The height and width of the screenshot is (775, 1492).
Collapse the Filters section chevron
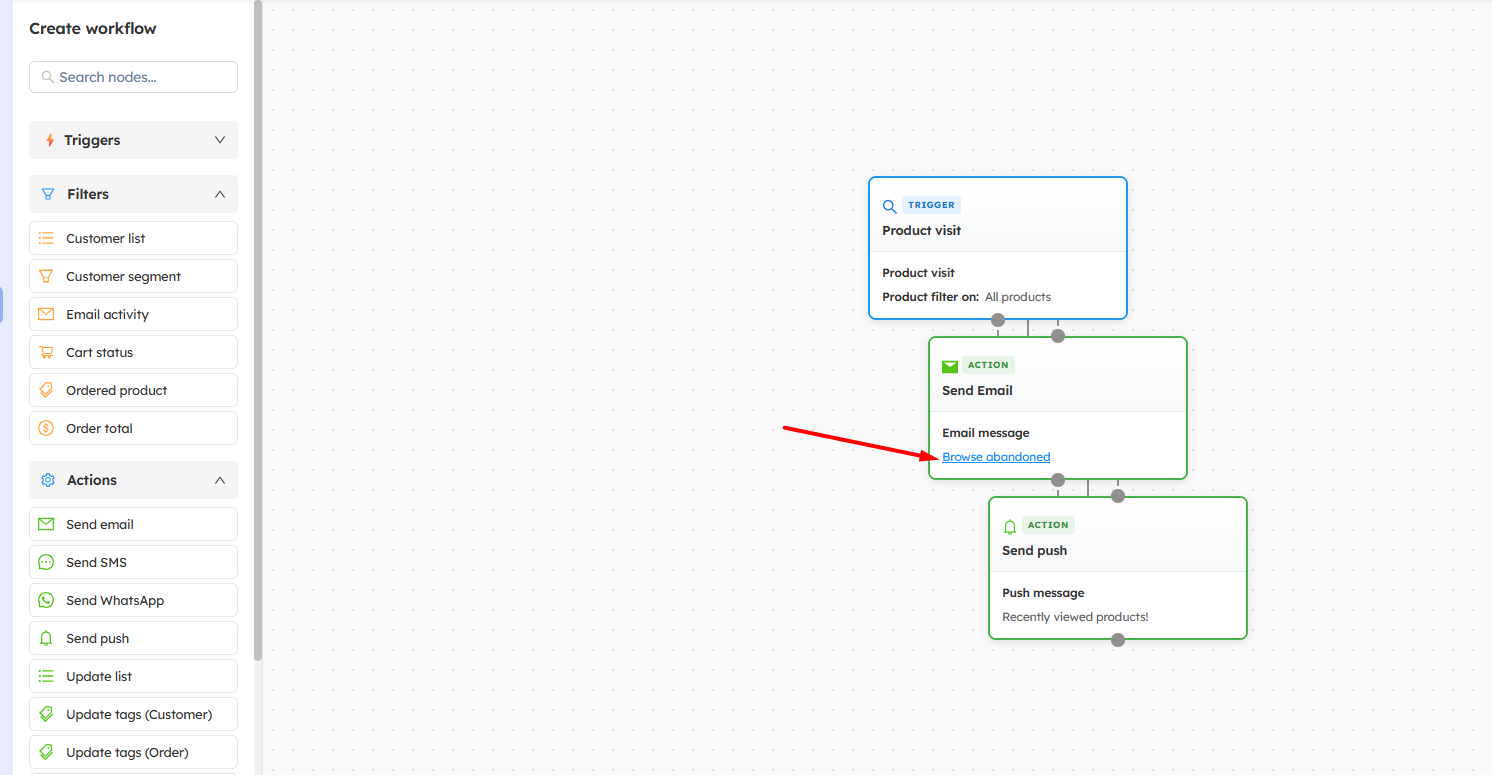click(220, 194)
